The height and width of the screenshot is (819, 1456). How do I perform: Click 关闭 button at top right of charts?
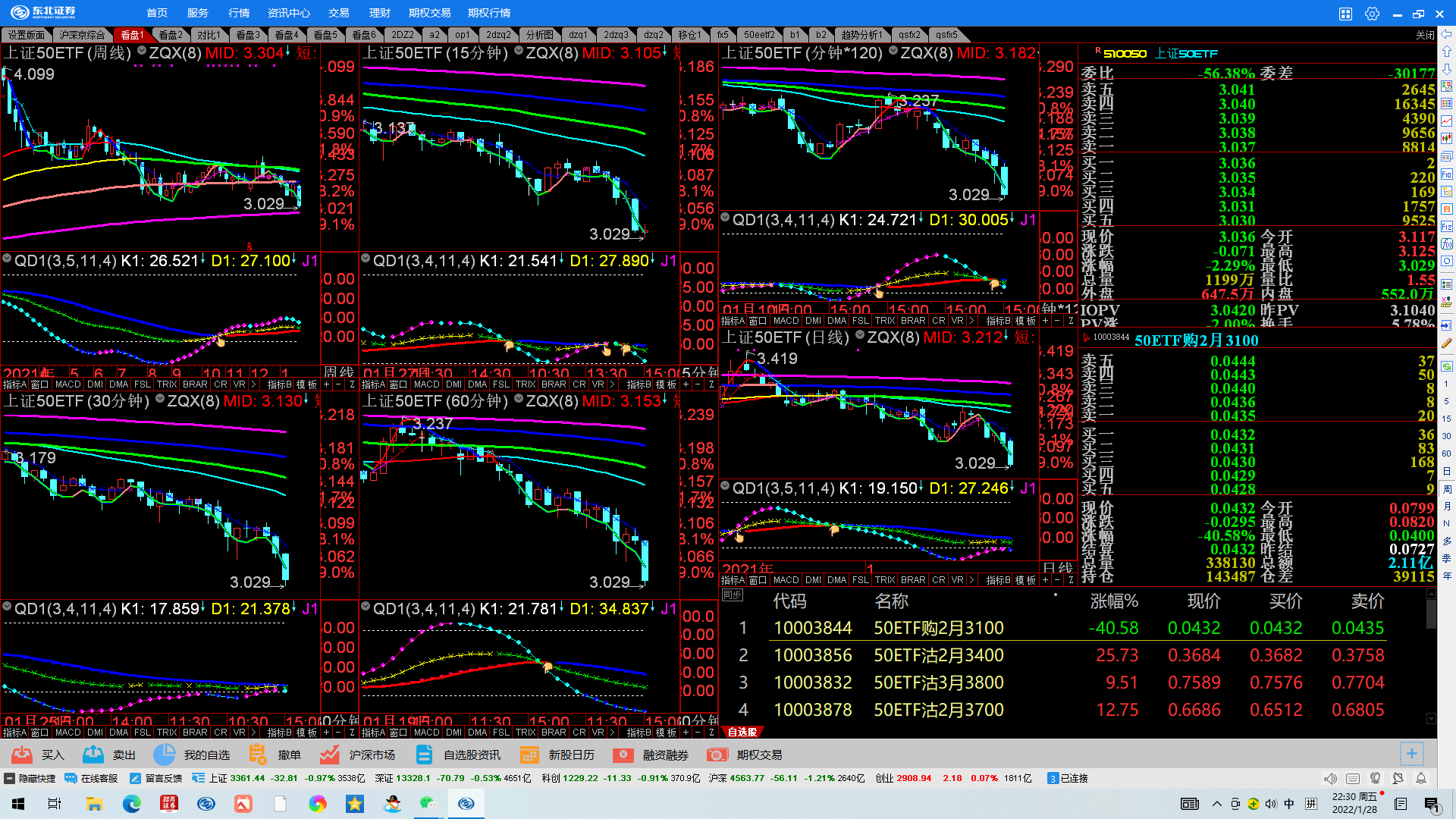click(1425, 35)
